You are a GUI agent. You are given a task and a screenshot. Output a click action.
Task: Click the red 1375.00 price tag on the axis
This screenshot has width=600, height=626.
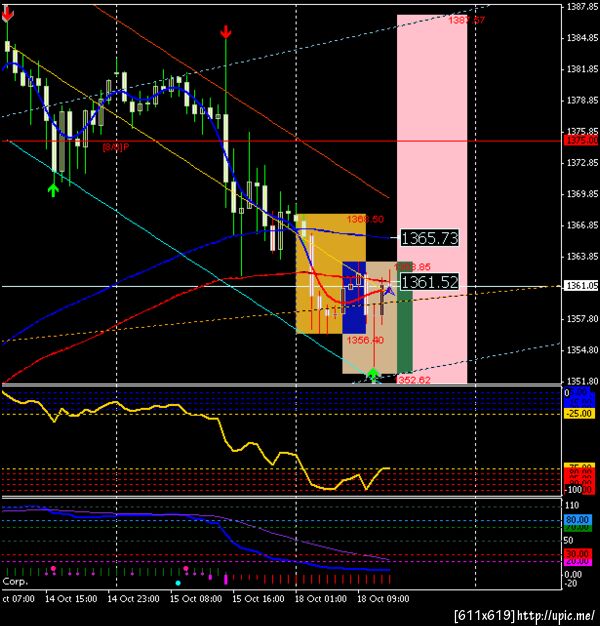582,141
